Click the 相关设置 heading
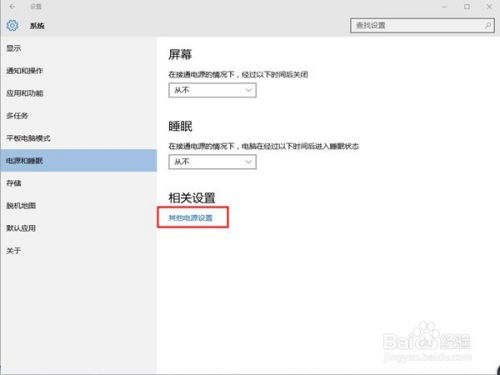500x375 pixels. point(192,198)
